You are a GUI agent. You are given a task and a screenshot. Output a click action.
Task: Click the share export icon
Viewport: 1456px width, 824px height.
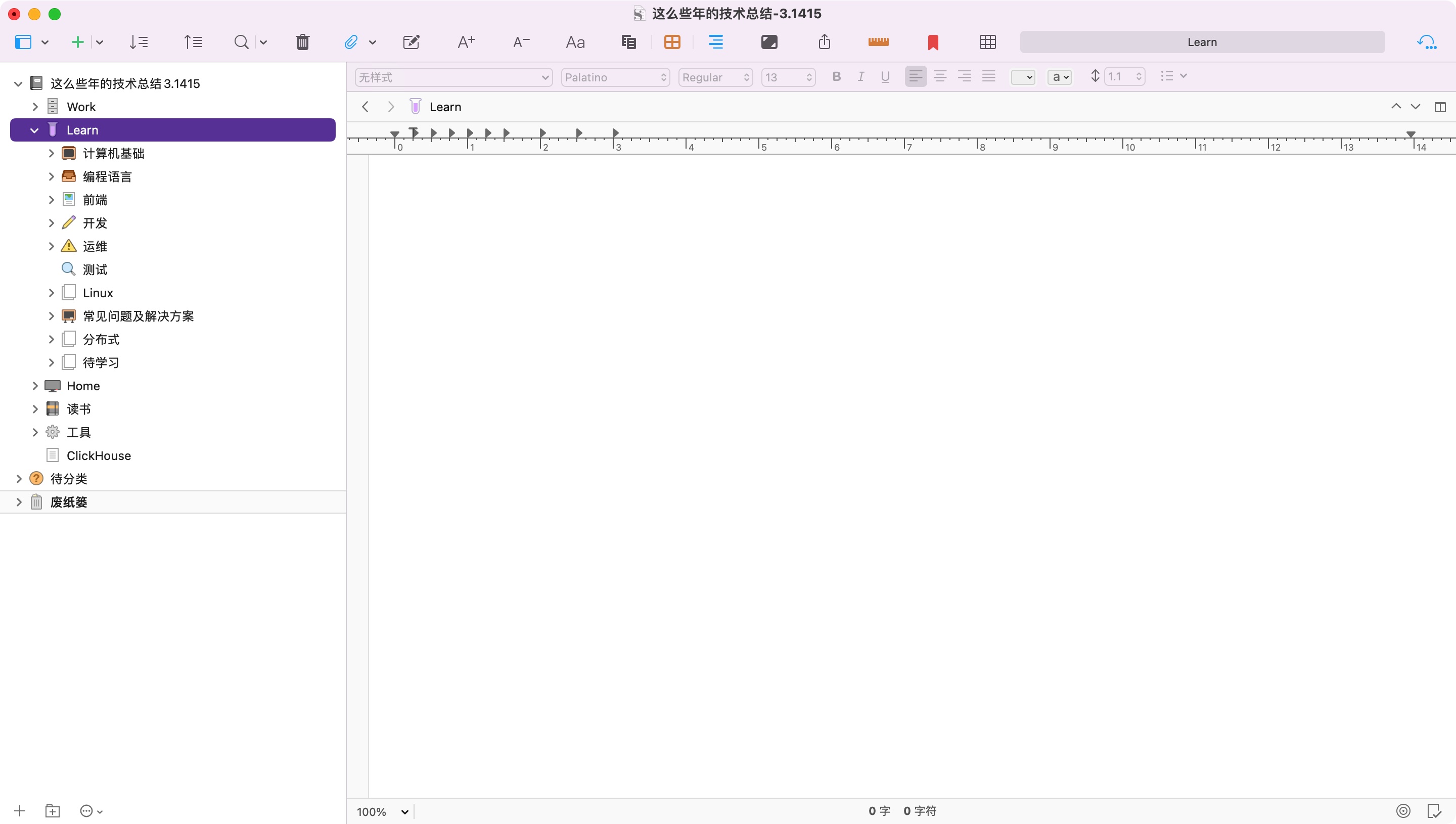pos(825,42)
